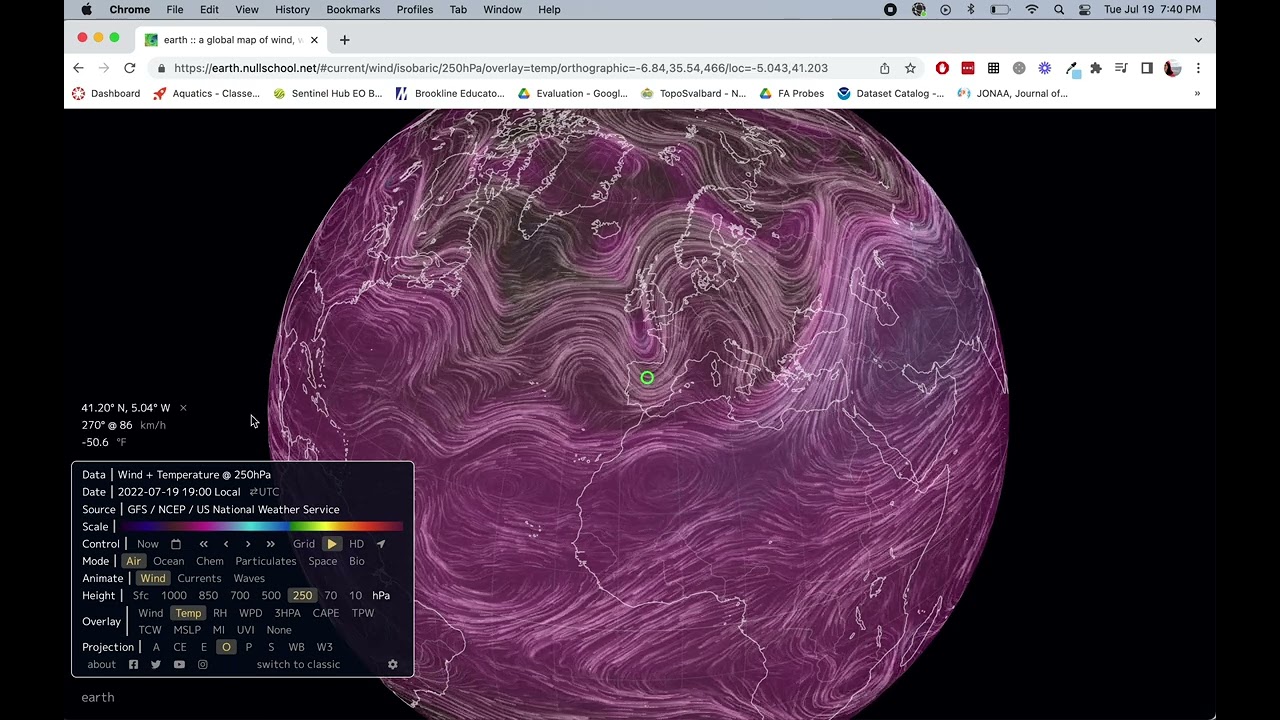This screenshot has width=1280, height=720.
Task: Bookmark this page with the star icon
Action: 910,68
